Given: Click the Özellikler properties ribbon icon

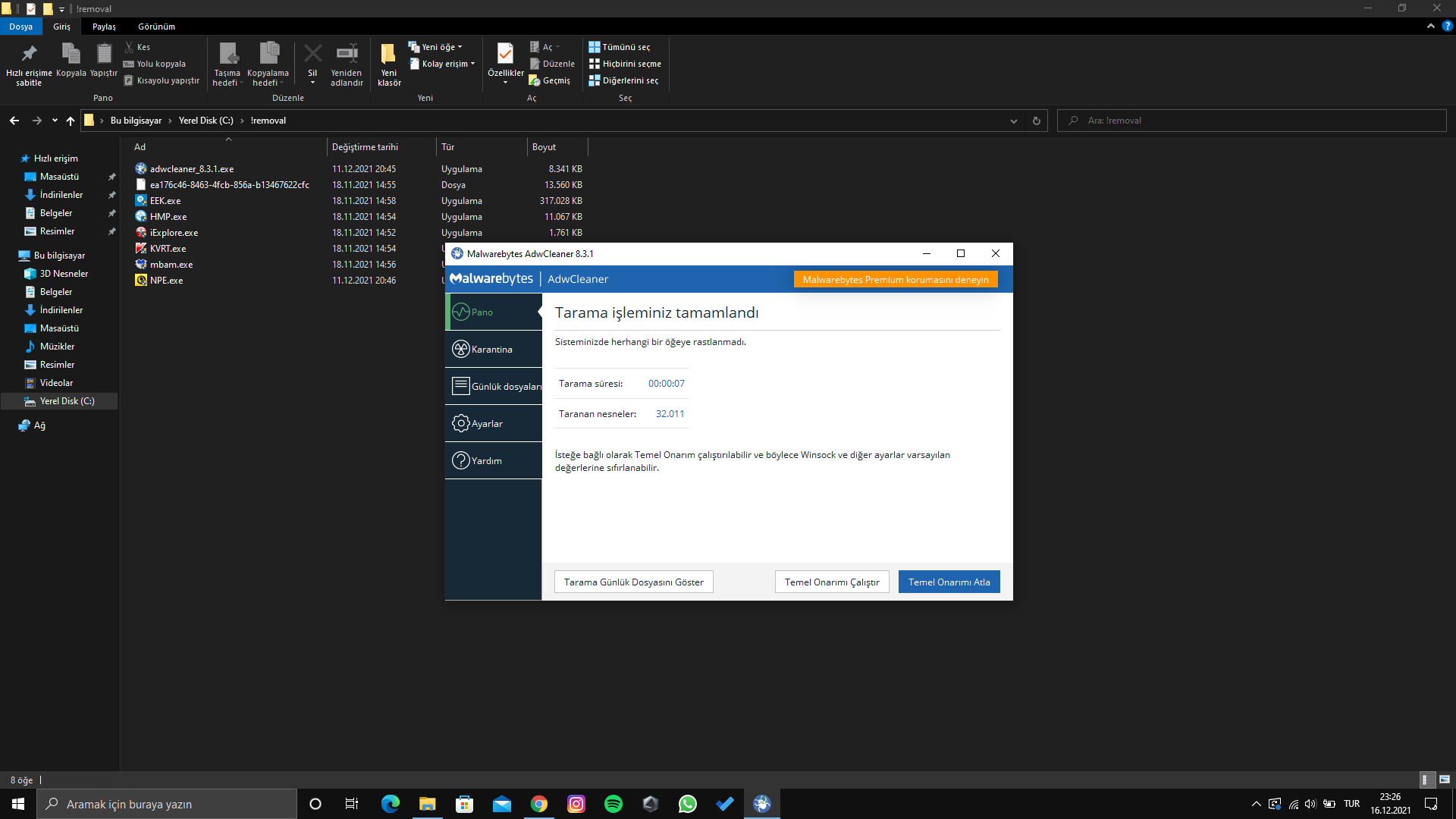Looking at the screenshot, I should tap(505, 55).
